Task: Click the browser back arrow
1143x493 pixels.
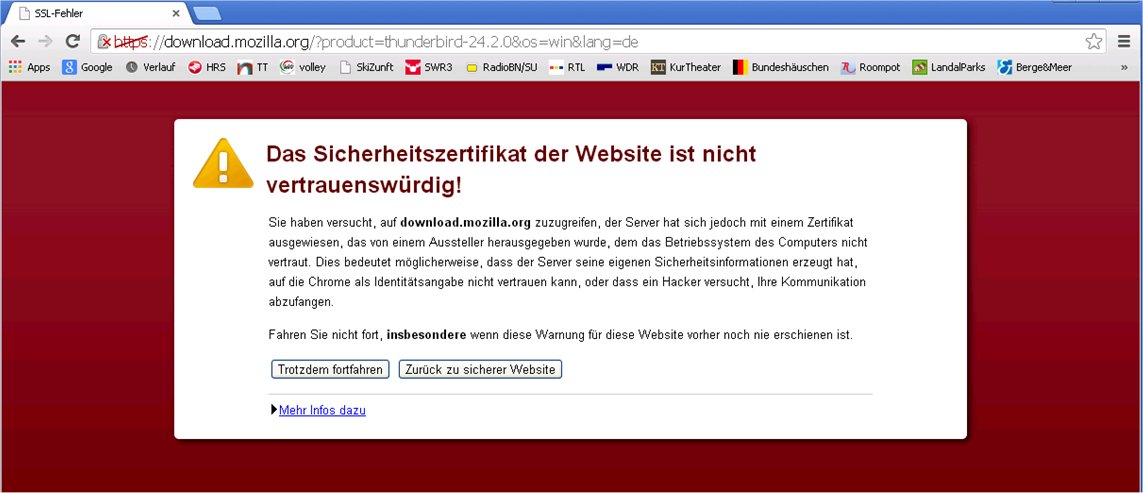Action: [x=17, y=41]
